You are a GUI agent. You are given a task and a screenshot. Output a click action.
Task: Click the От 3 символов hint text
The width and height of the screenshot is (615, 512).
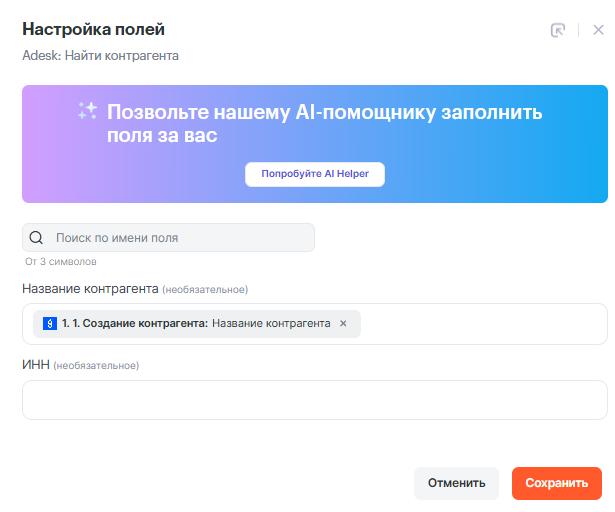[61, 262]
